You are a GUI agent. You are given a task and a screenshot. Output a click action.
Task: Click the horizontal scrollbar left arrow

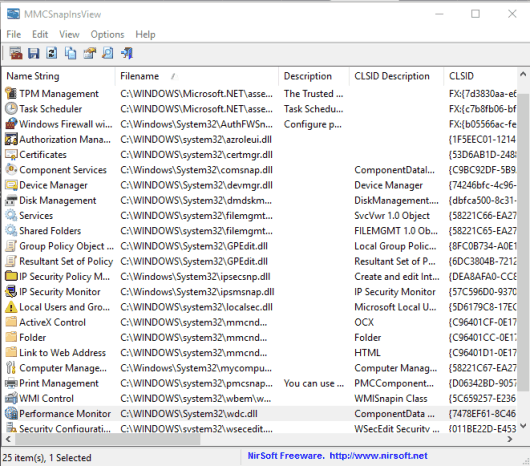coord(8,439)
